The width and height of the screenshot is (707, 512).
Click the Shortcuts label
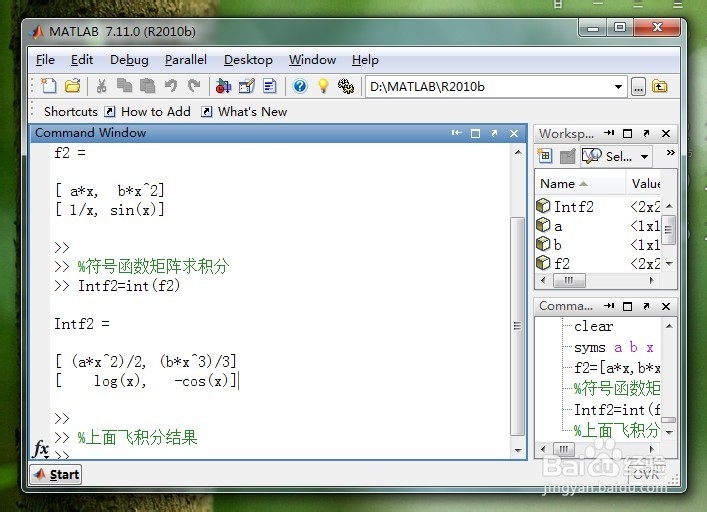click(x=71, y=111)
